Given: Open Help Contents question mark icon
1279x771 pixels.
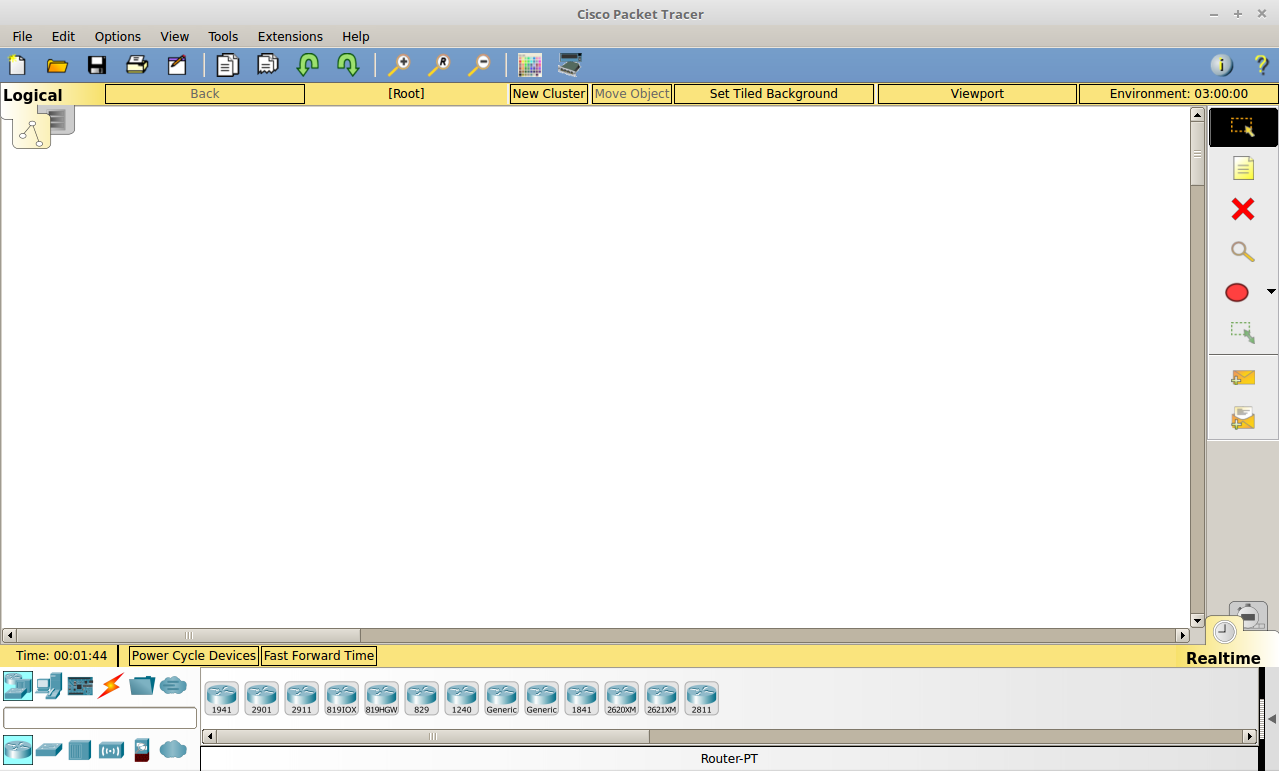Looking at the screenshot, I should coord(1261,66).
